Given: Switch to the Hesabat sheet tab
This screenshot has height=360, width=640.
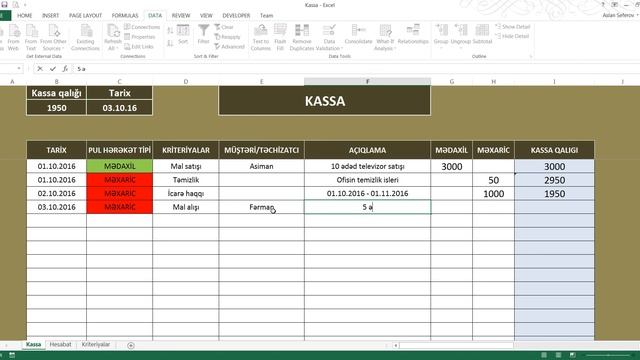Looking at the screenshot, I should click(x=60, y=345).
